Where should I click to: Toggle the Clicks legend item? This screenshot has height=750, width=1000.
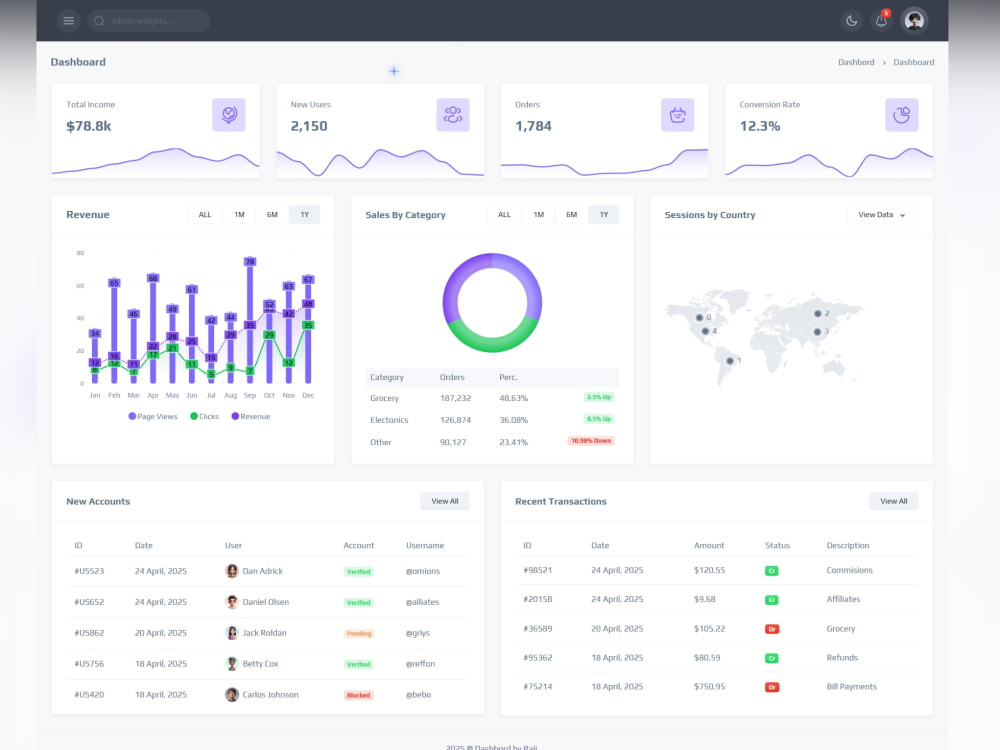click(x=204, y=416)
